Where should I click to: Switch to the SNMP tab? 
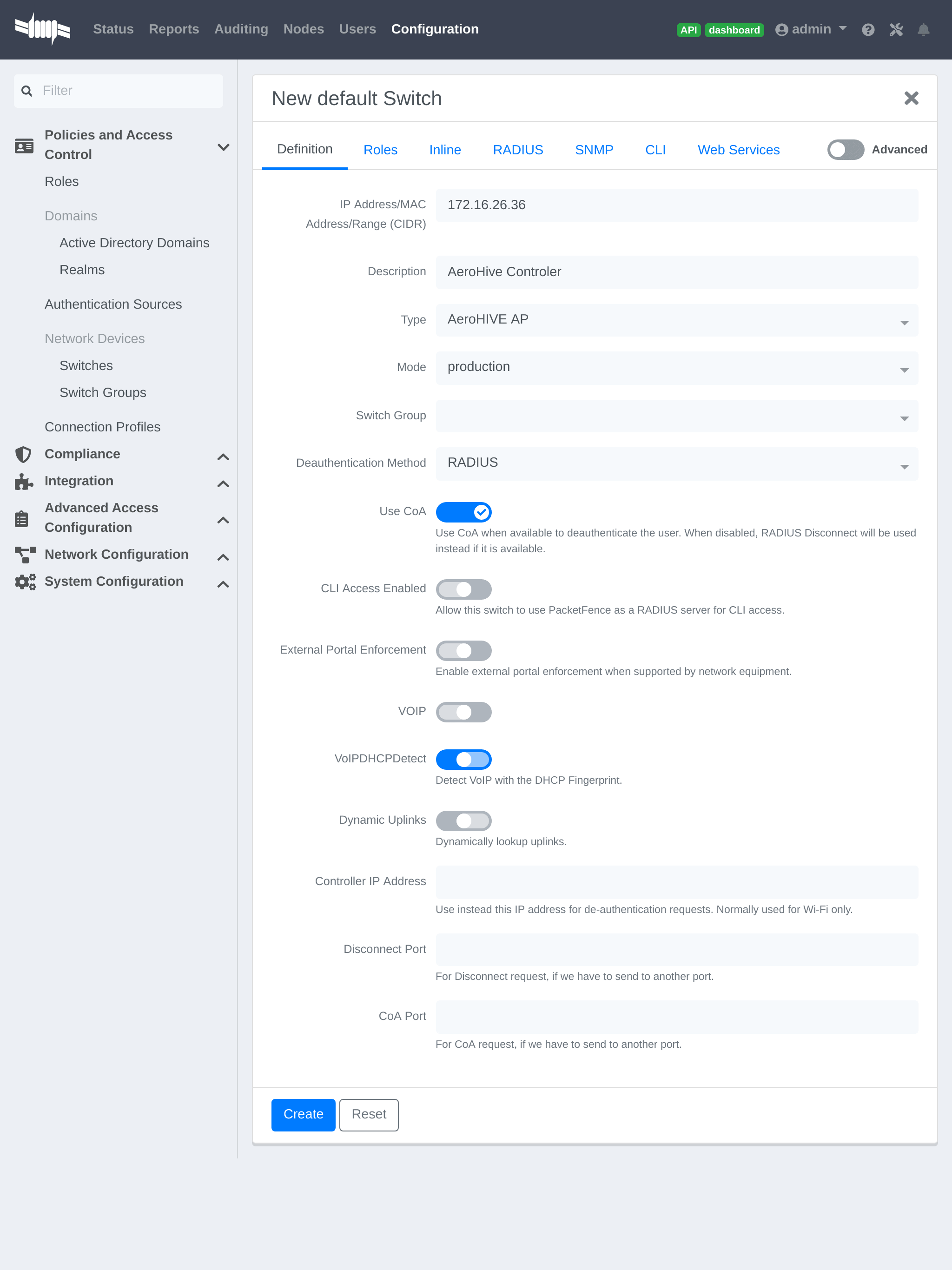point(594,150)
